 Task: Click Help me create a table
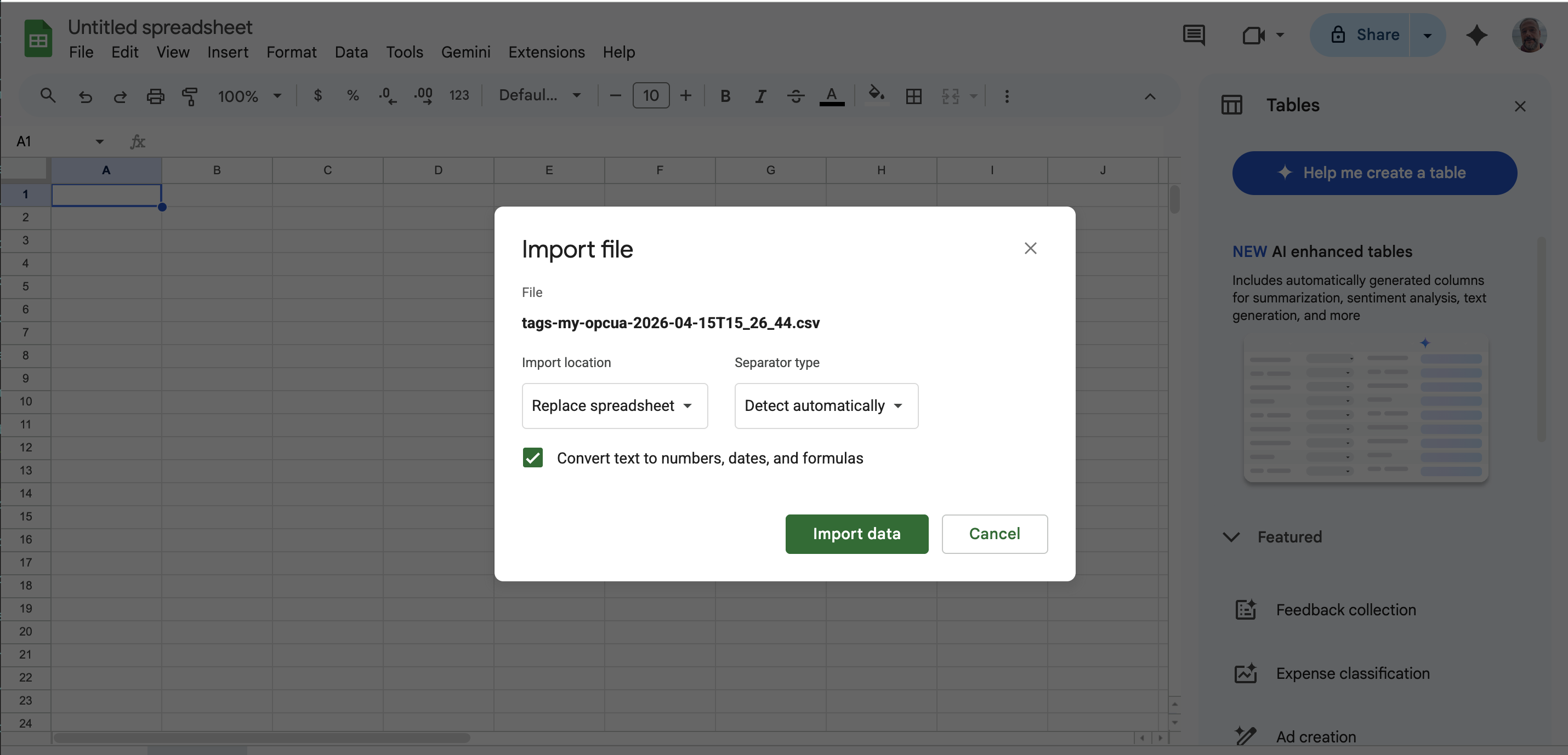1374,173
